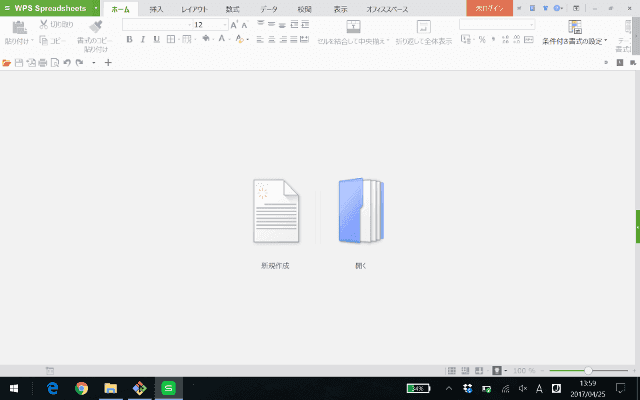Viewport: 640px width, 400px height.
Task: Align text center icon
Action: tap(271, 39)
